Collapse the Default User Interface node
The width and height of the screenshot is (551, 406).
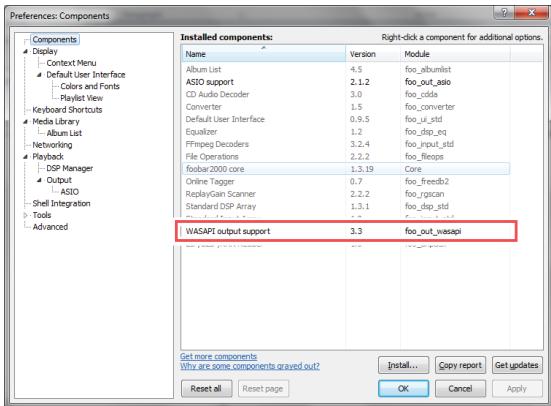pos(39,75)
